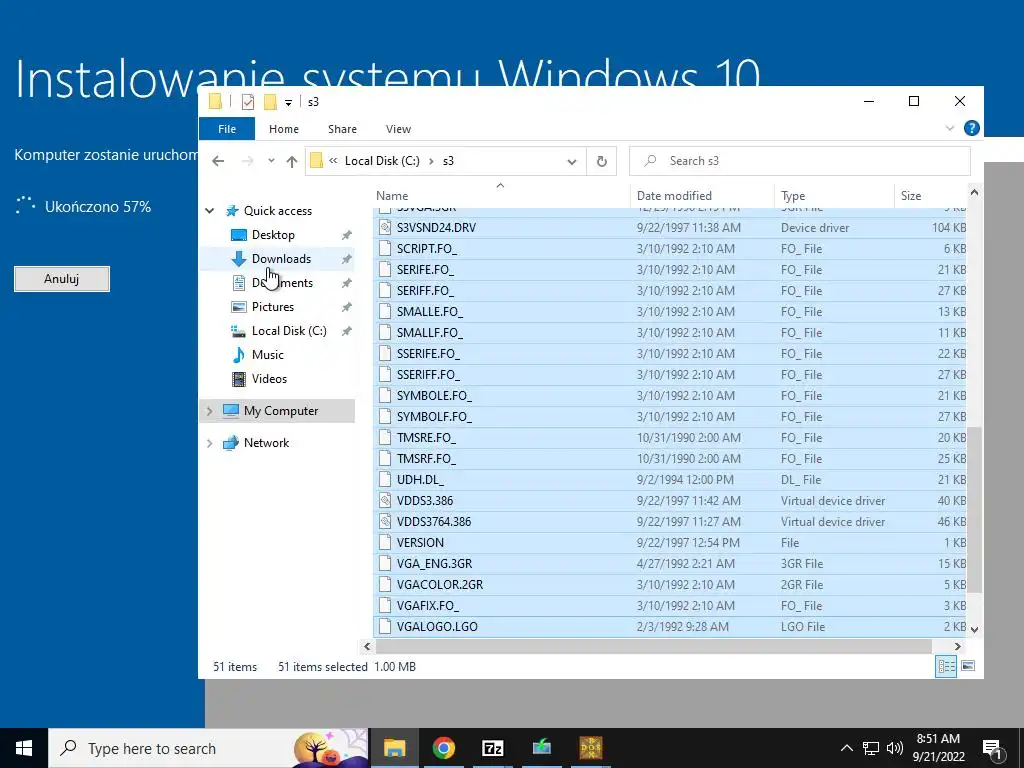Open the Customize Quick Access Toolbar dropdown

(288, 103)
